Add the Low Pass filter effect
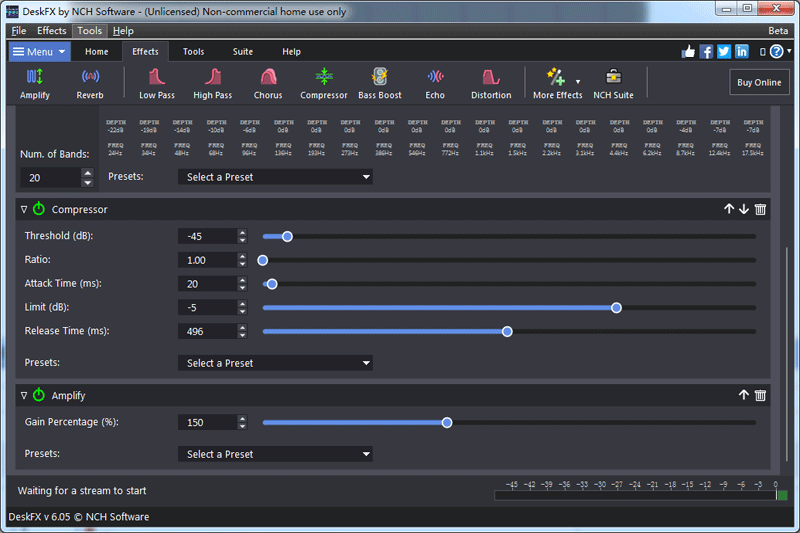The image size is (800, 533). click(157, 84)
